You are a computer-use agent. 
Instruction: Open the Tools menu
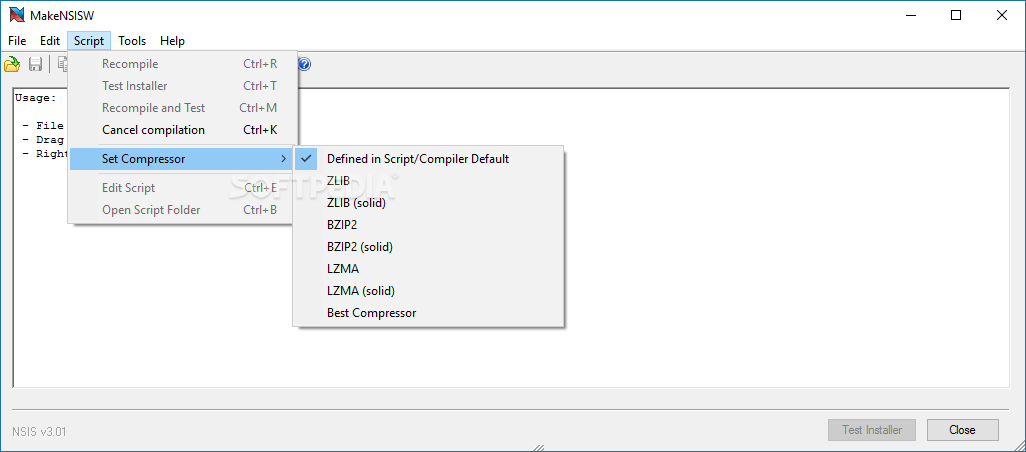132,41
